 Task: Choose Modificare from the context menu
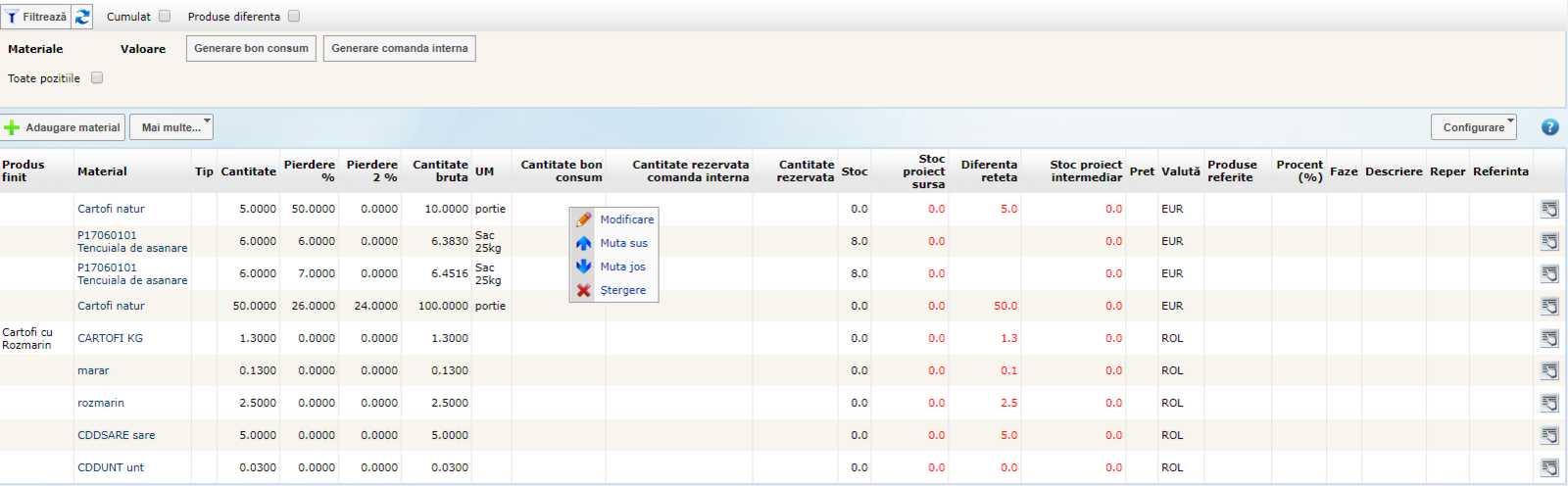(626, 219)
